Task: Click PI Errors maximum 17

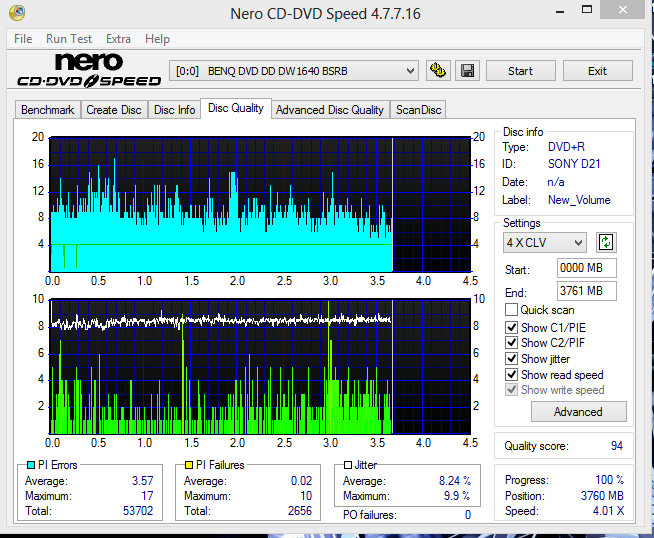Action: 147,496
